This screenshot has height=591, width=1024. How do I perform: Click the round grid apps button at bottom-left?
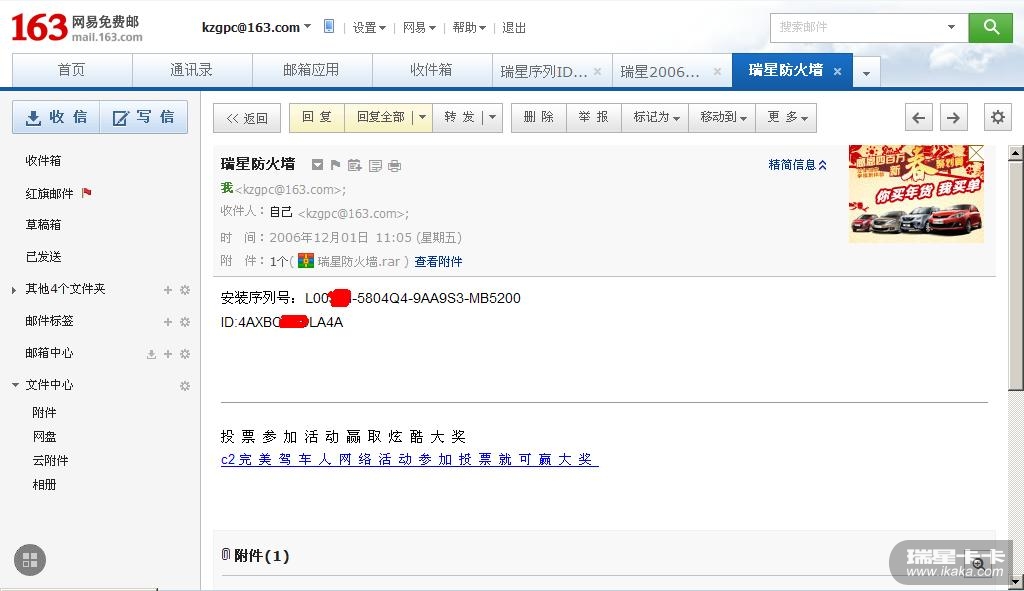30,560
